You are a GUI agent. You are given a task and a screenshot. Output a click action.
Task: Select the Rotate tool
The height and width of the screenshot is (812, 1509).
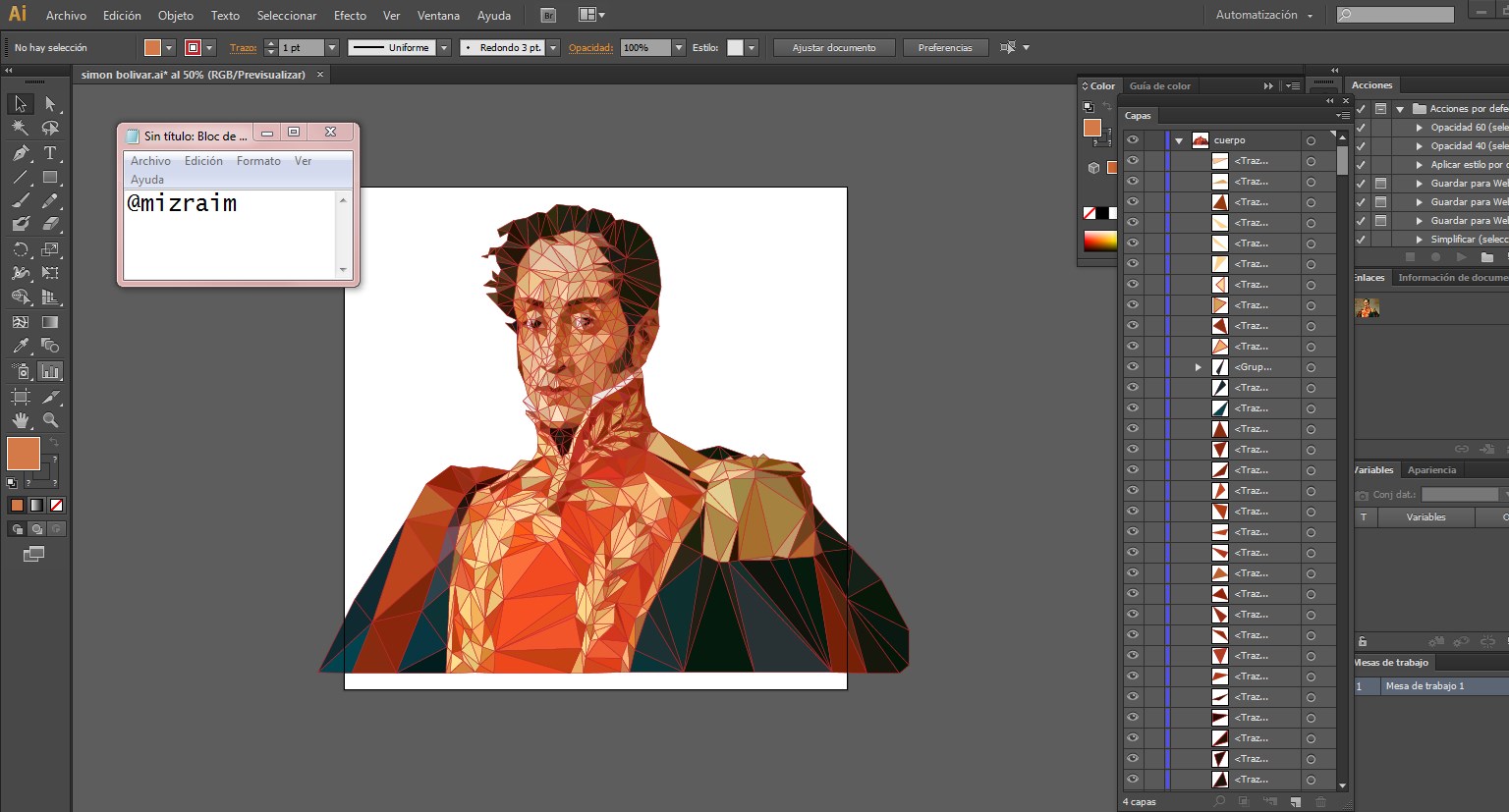[20, 249]
